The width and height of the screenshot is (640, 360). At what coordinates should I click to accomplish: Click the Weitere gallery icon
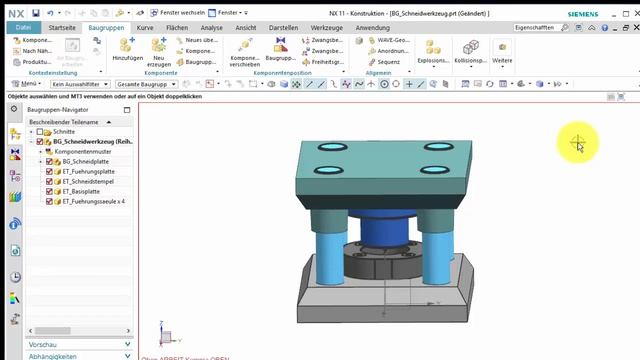pyautogui.click(x=502, y=47)
